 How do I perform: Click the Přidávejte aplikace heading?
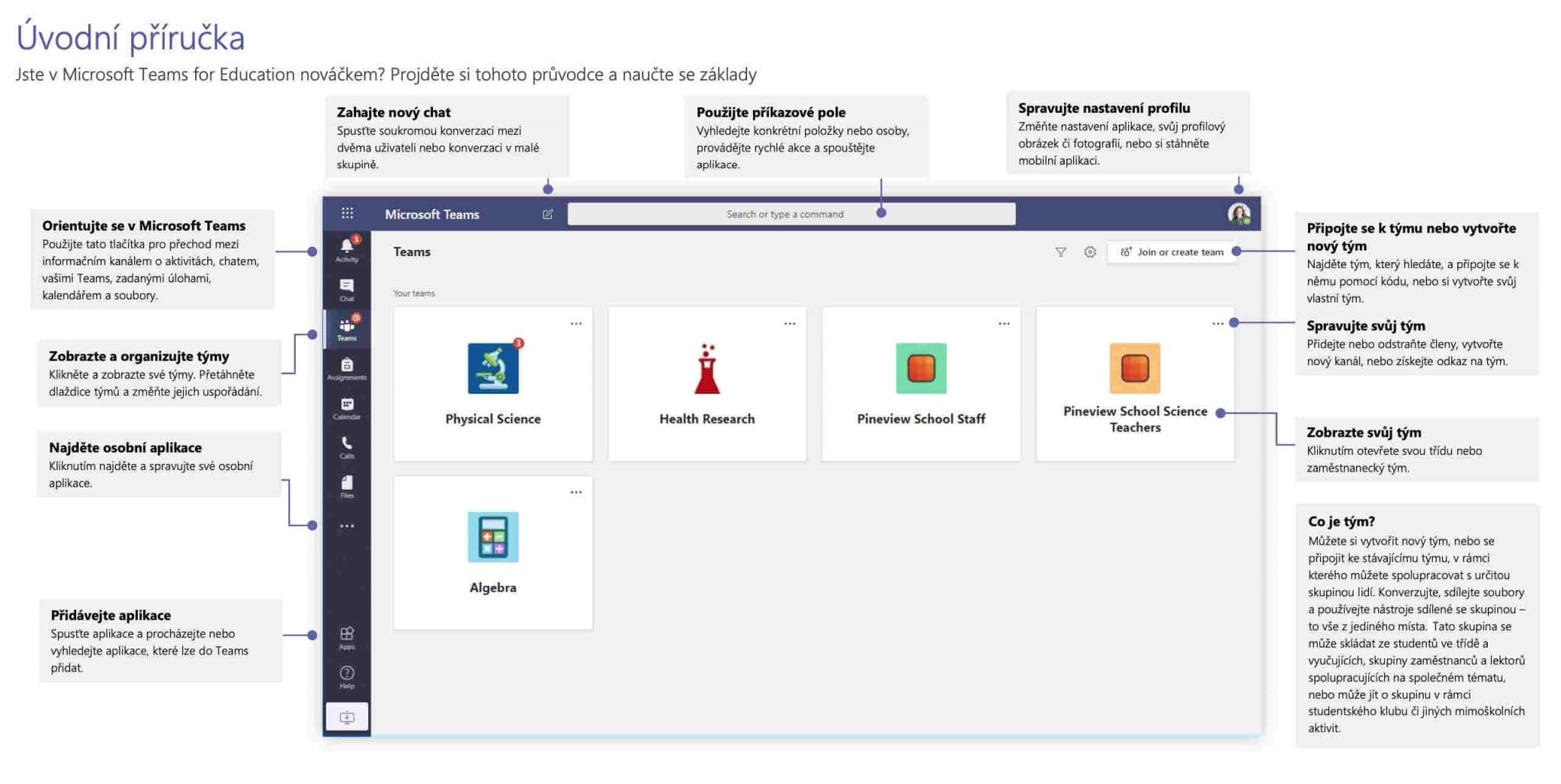[x=111, y=616]
